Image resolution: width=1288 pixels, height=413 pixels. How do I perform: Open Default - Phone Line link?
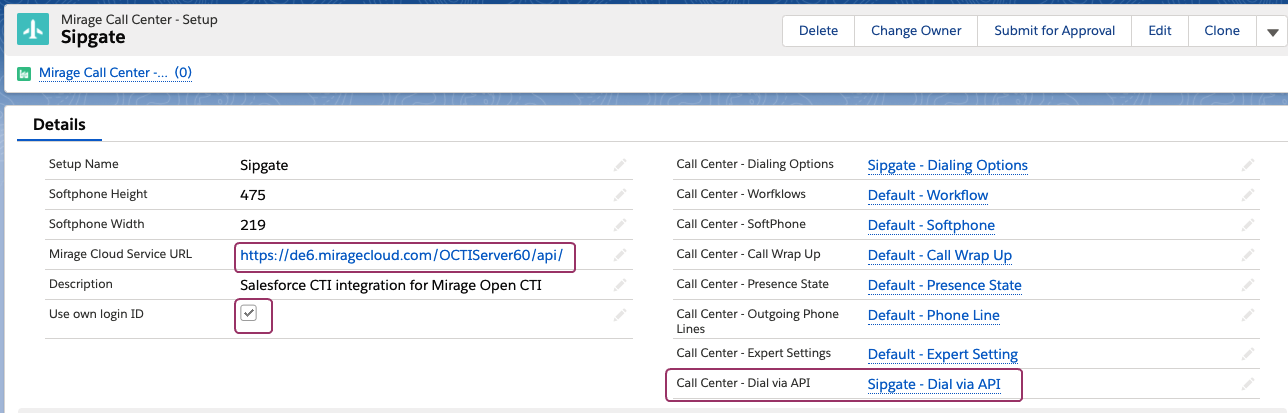click(933, 315)
